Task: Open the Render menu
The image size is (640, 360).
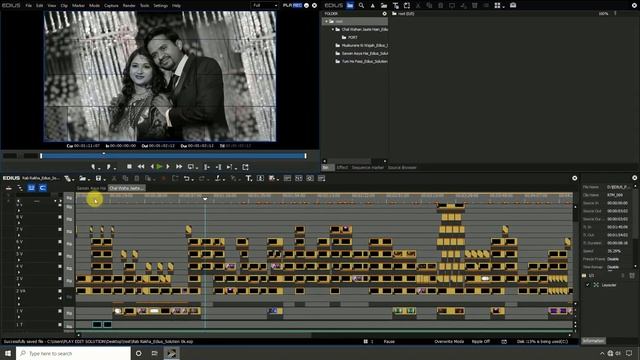Action: 129,6
